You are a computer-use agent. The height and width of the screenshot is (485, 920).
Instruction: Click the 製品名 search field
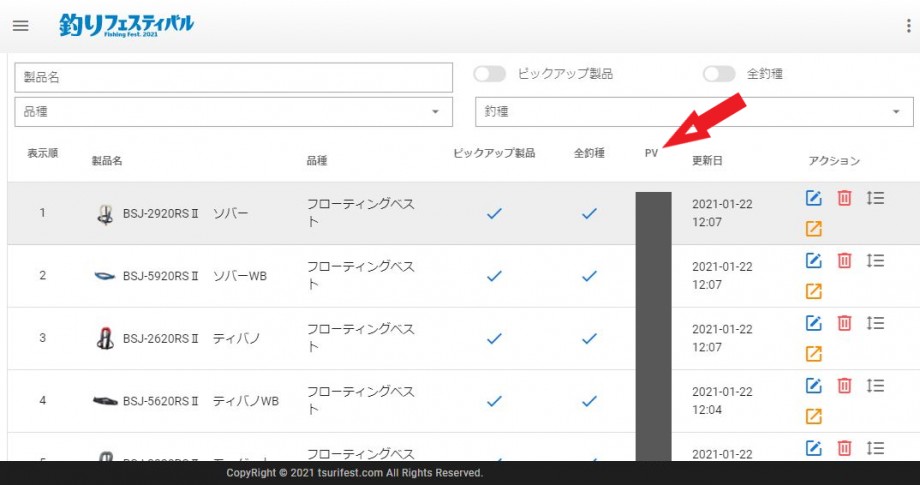pos(234,77)
